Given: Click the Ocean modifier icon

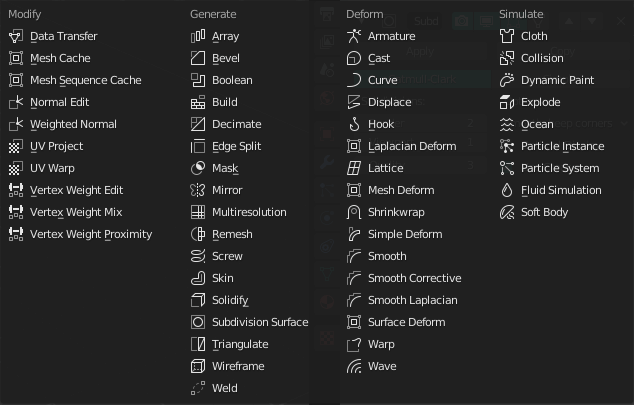Looking at the screenshot, I should coord(507,124).
